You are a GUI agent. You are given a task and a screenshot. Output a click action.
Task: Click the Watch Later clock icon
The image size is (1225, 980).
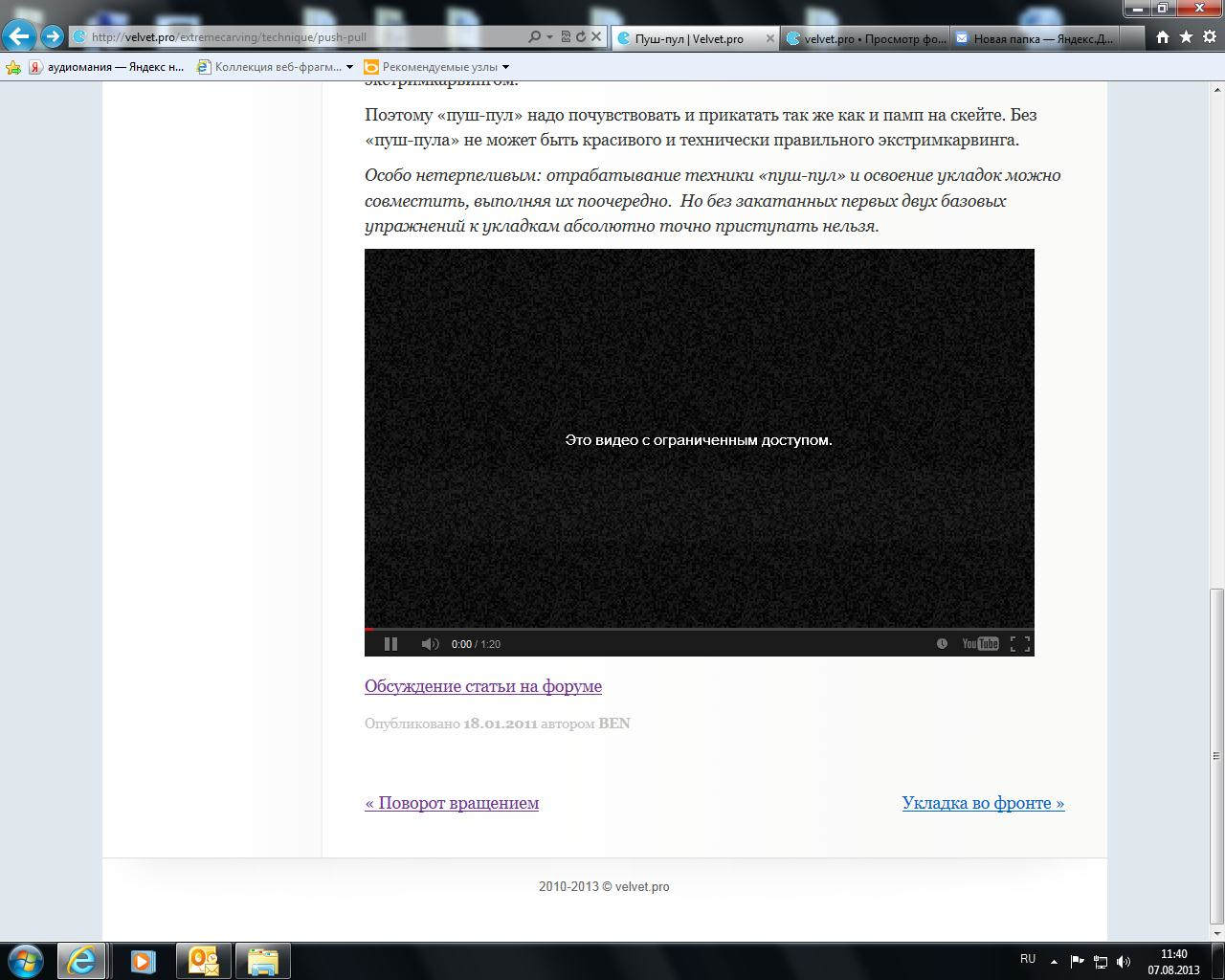942,644
